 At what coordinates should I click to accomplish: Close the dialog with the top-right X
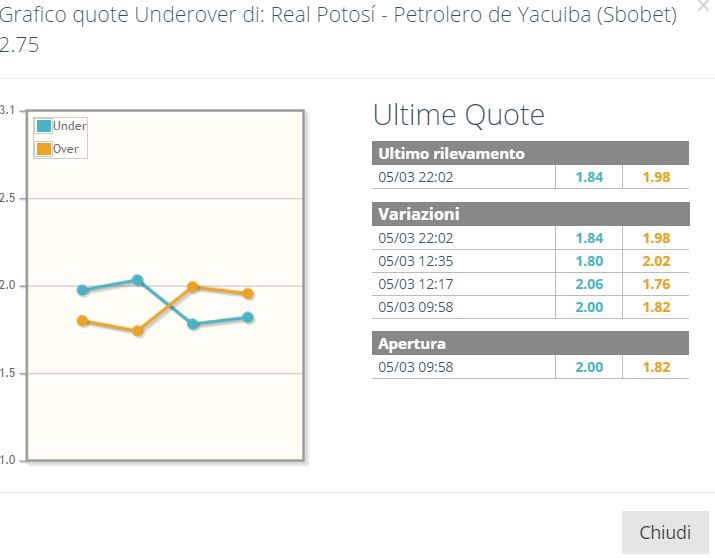point(705,5)
